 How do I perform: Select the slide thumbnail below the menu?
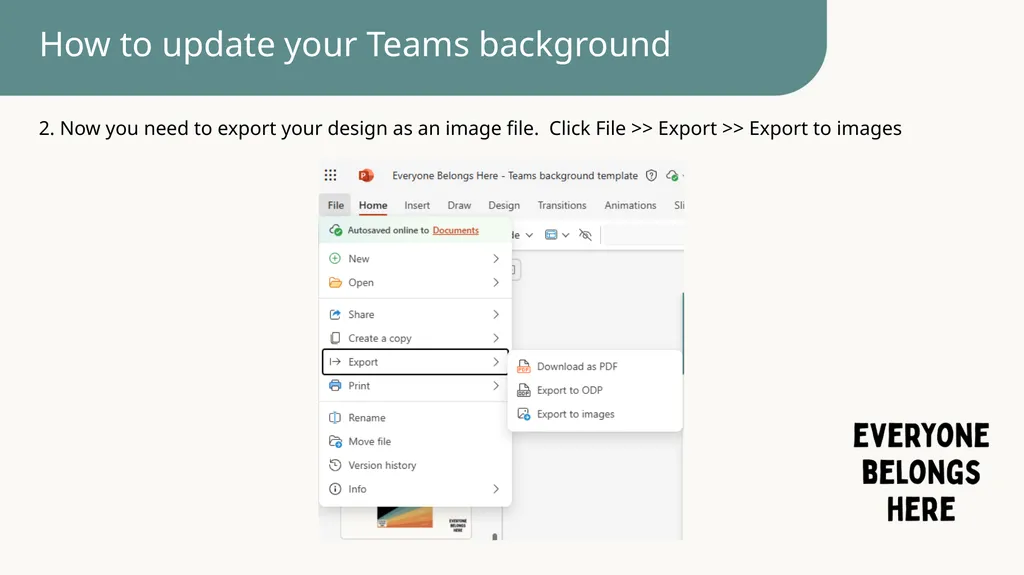(x=406, y=521)
